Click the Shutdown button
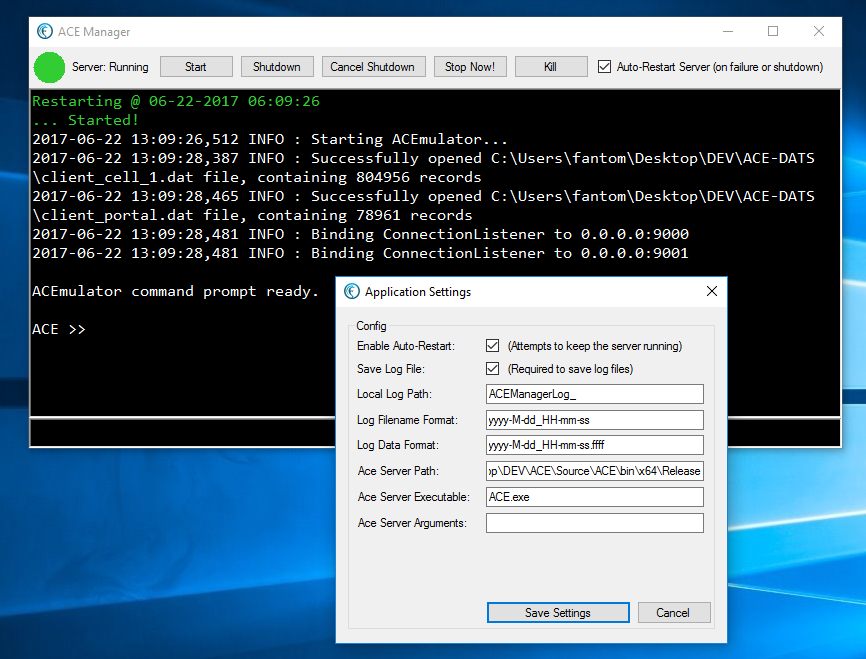Image resolution: width=866 pixels, height=659 pixels. coord(277,67)
